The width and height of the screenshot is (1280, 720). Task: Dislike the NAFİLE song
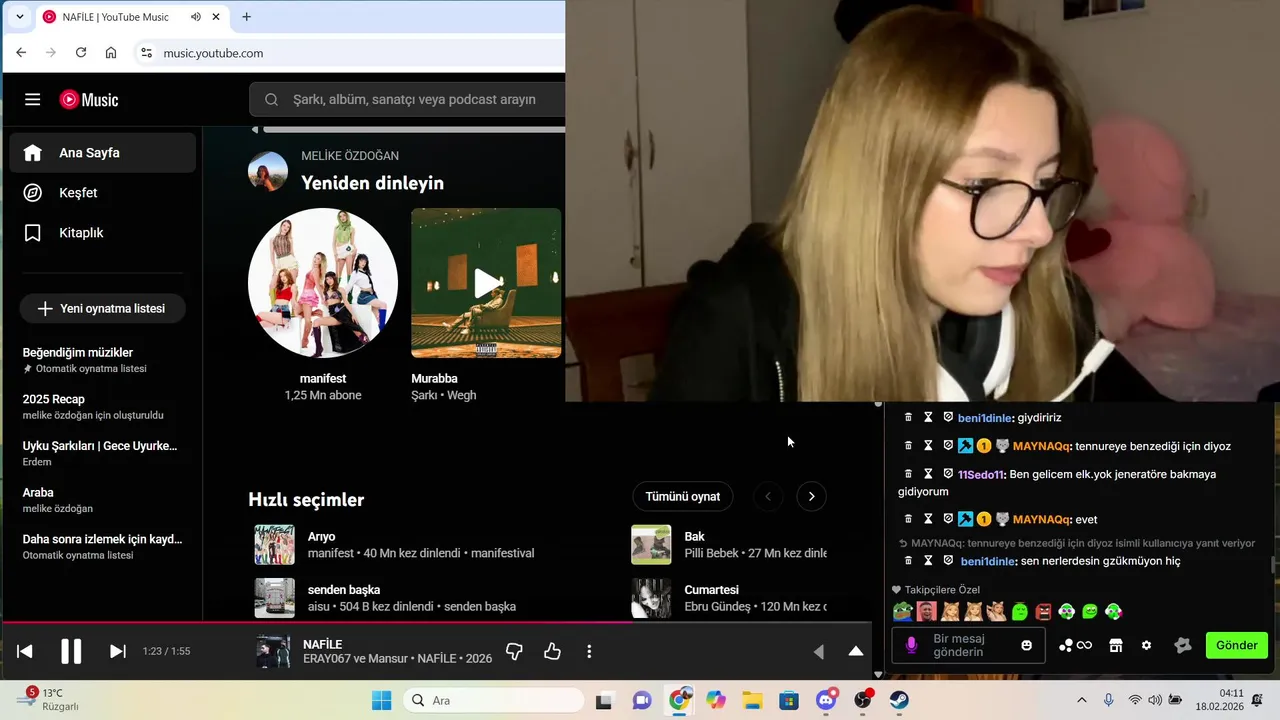pos(514,651)
